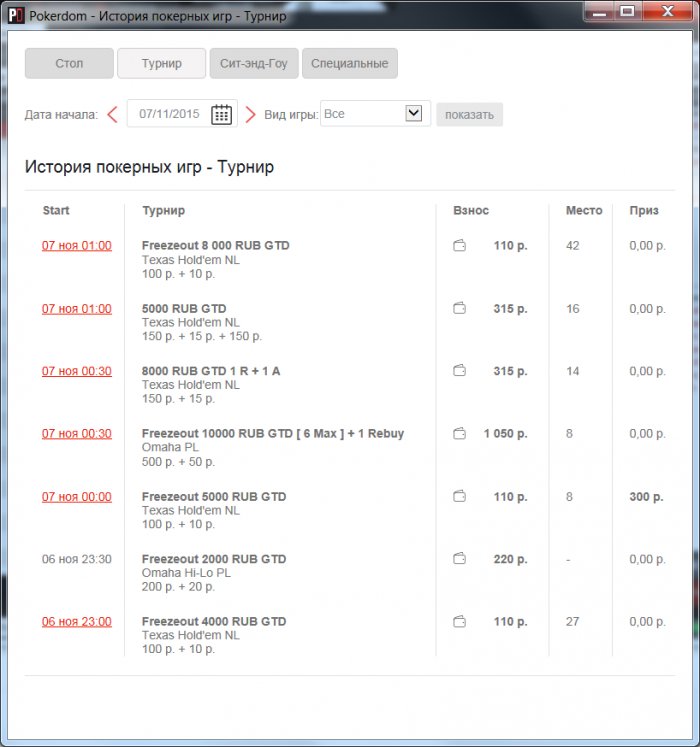Click the 1 050 р. buy-in value

click(506, 434)
